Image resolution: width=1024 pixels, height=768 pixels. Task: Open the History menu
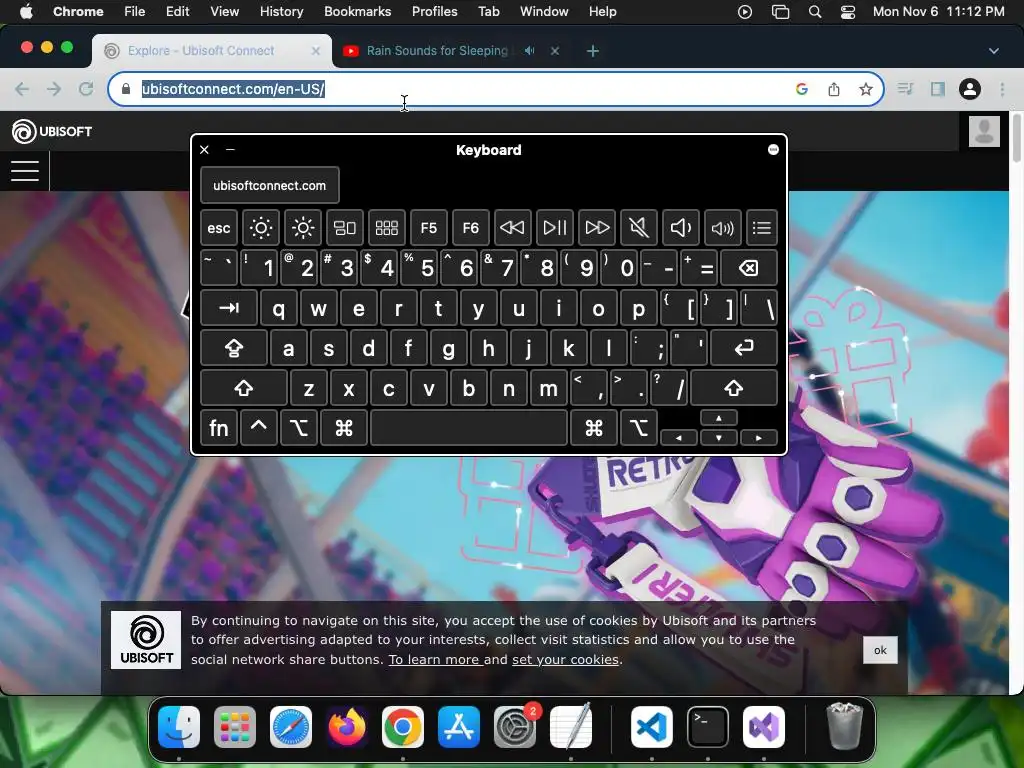point(281,11)
